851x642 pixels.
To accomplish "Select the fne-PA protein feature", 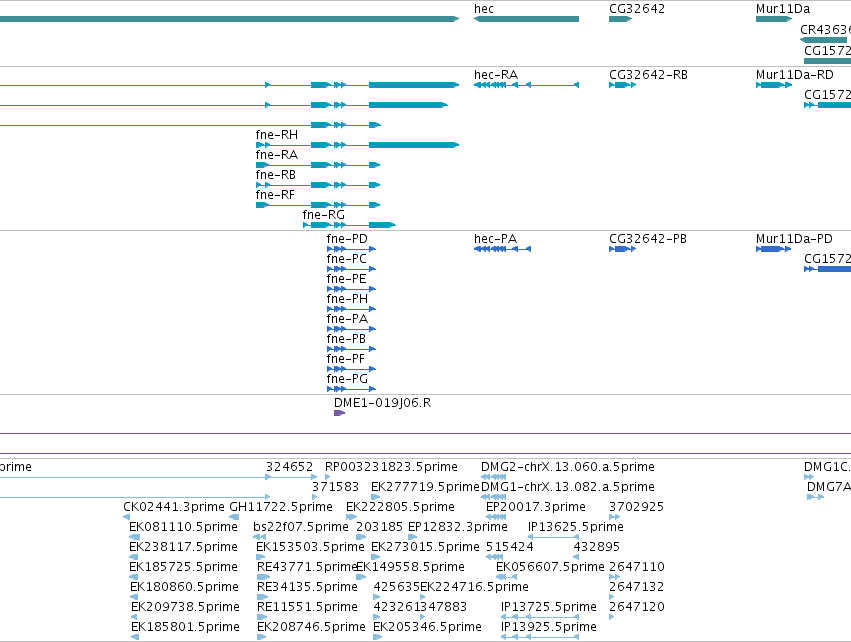I will [351, 329].
